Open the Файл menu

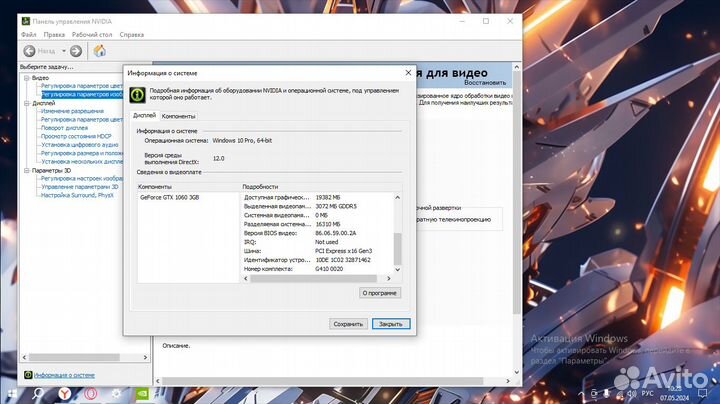tap(28, 34)
